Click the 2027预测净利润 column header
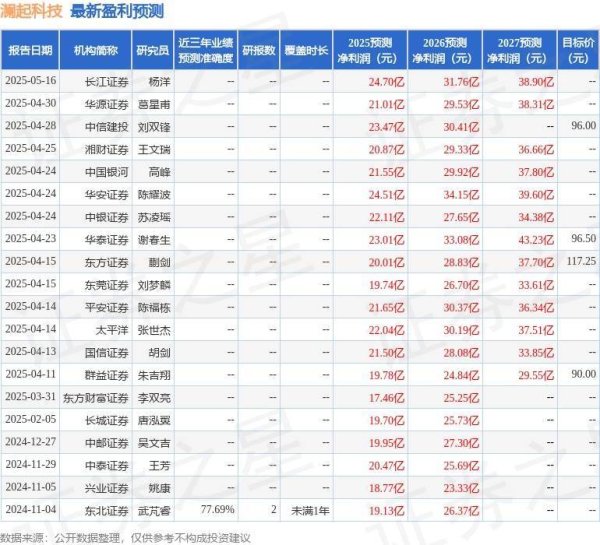The image size is (600, 545). point(520,50)
